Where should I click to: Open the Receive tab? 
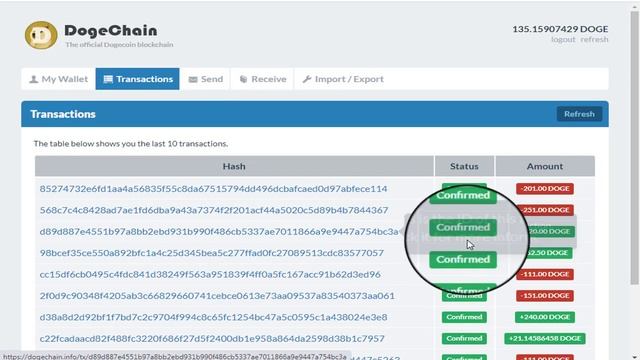point(262,79)
